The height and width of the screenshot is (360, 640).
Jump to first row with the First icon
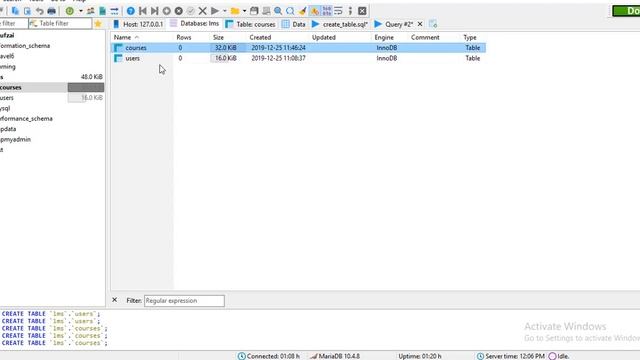(x=142, y=11)
